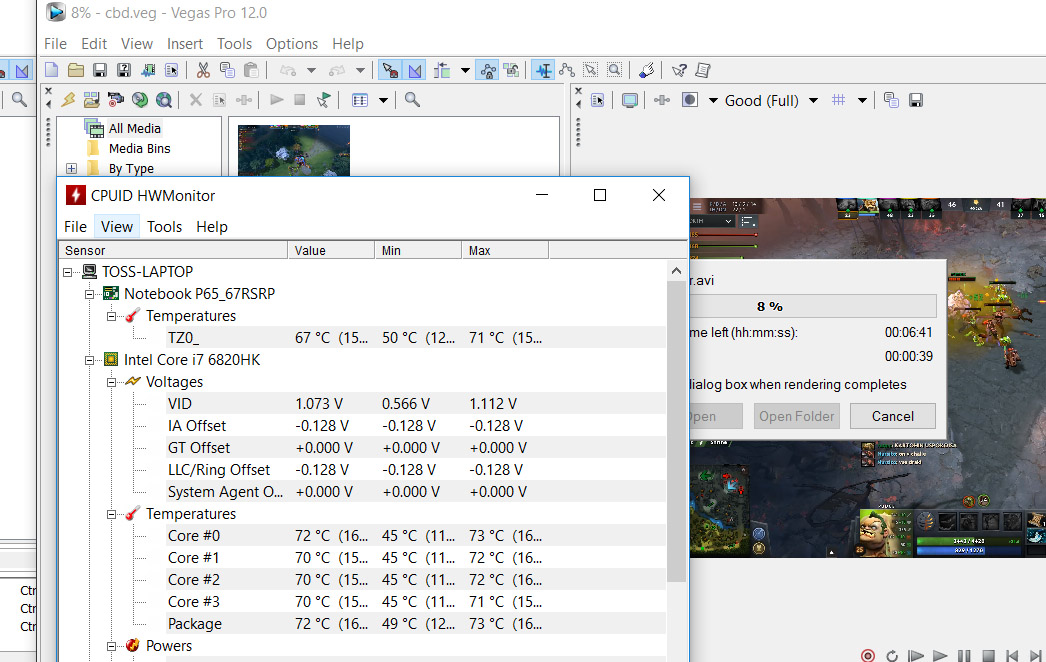This screenshot has width=1046, height=662.
Task: Toggle Automatic Crossfades button
Action: [x=414, y=70]
